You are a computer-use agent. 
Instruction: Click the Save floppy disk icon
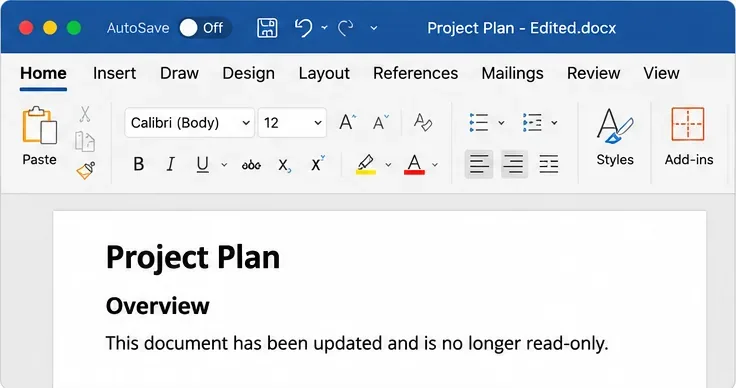(267, 28)
